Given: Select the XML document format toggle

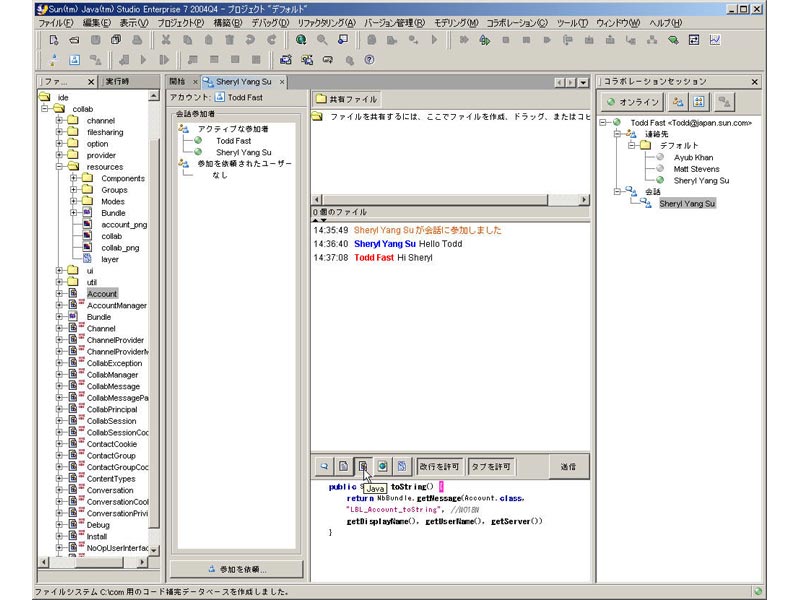Looking at the screenshot, I should 402,466.
